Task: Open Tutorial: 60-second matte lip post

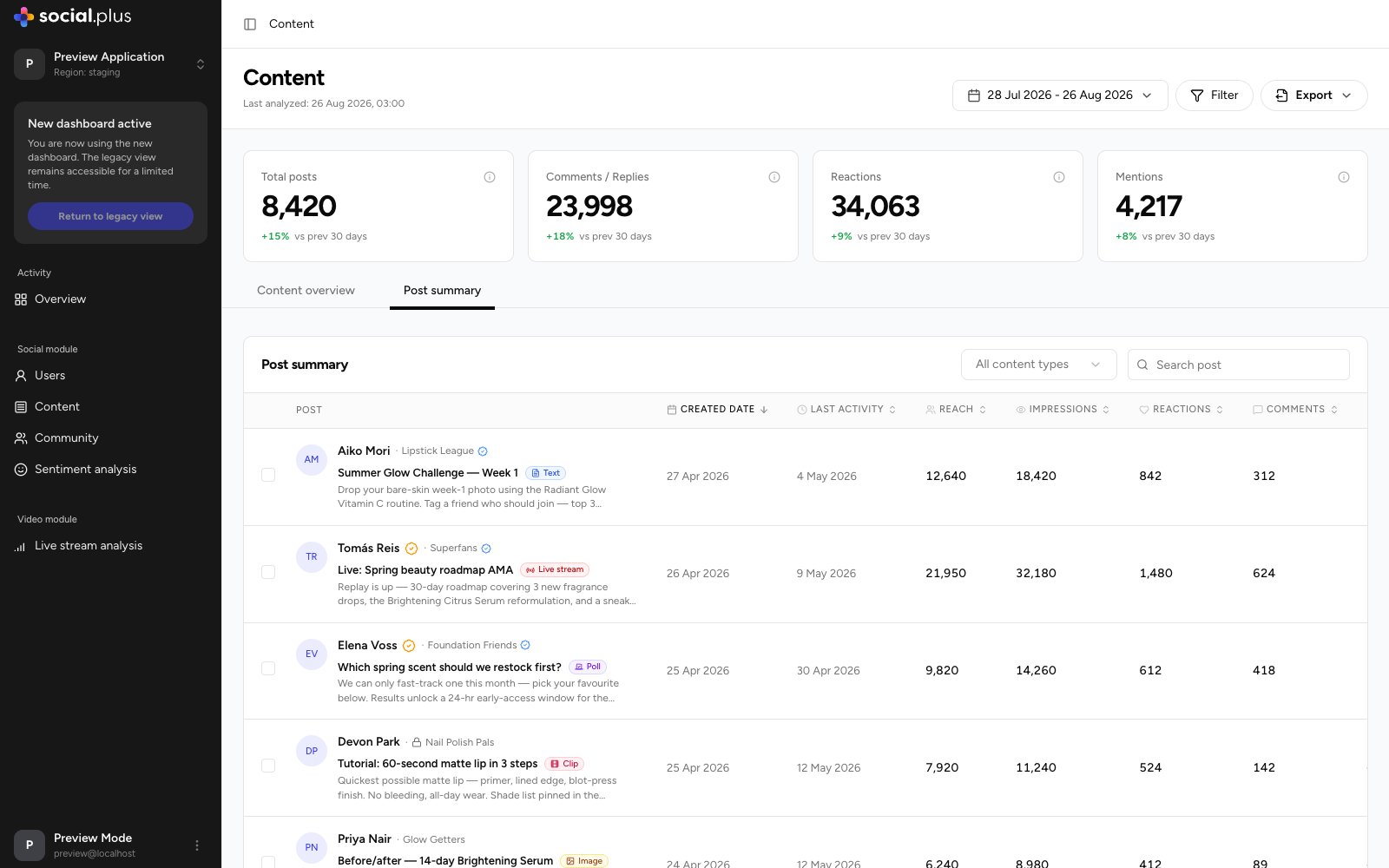Action: point(438,764)
